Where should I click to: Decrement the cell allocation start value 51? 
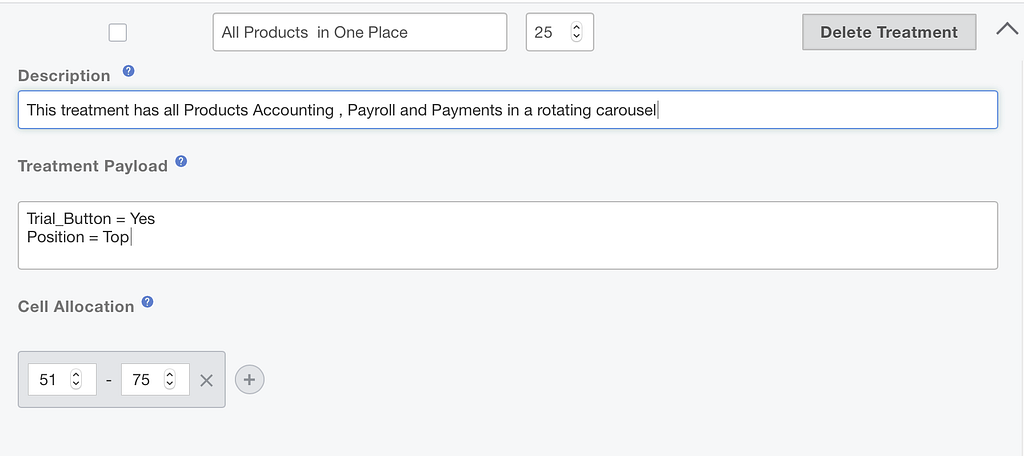pyautogui.click(x=77, y=386)
